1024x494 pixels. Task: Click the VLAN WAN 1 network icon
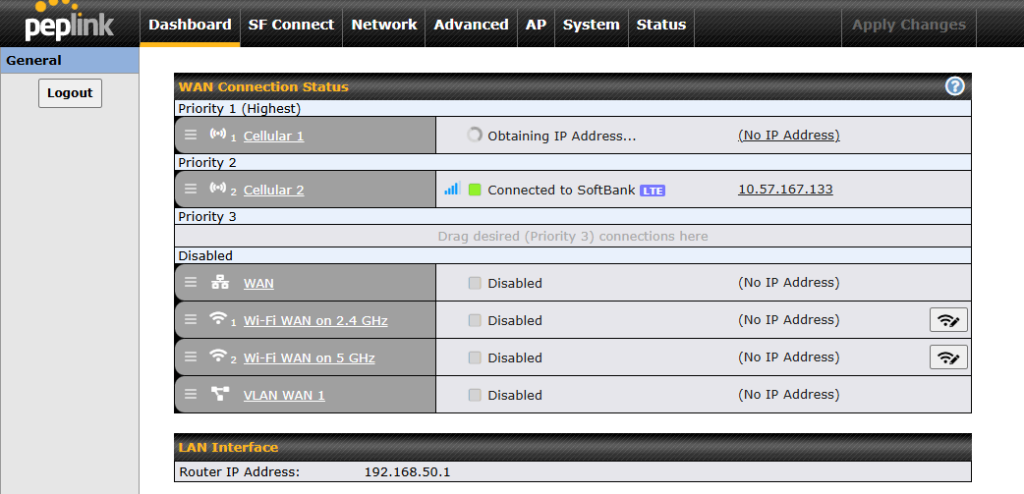point(219,395)
